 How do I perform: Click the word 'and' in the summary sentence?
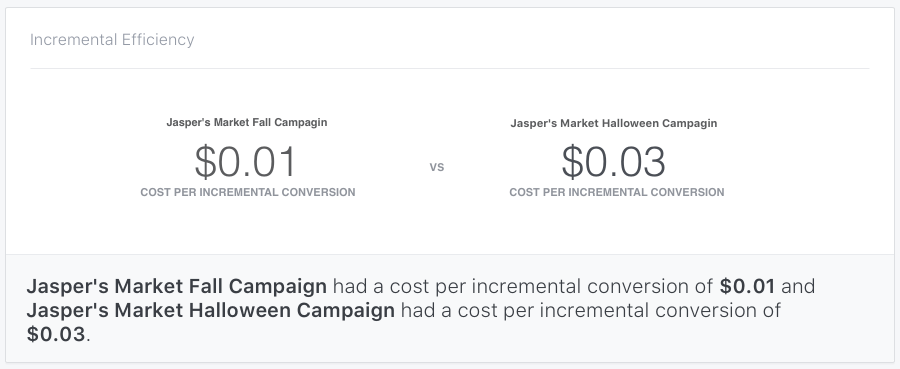click(x=798, y=286)
